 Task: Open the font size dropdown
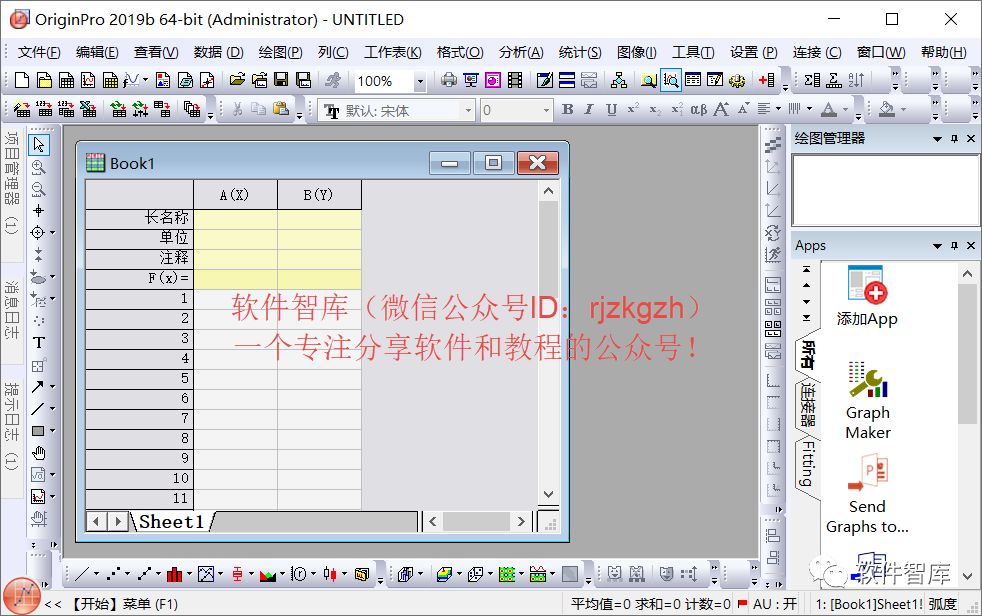(546, 111)
